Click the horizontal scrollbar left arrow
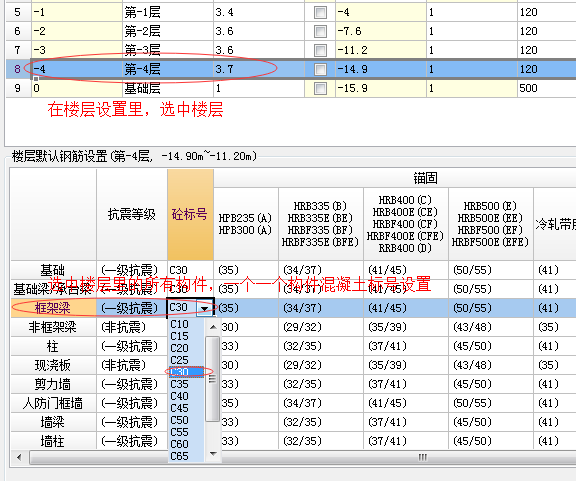 click(x=19, y=457)
